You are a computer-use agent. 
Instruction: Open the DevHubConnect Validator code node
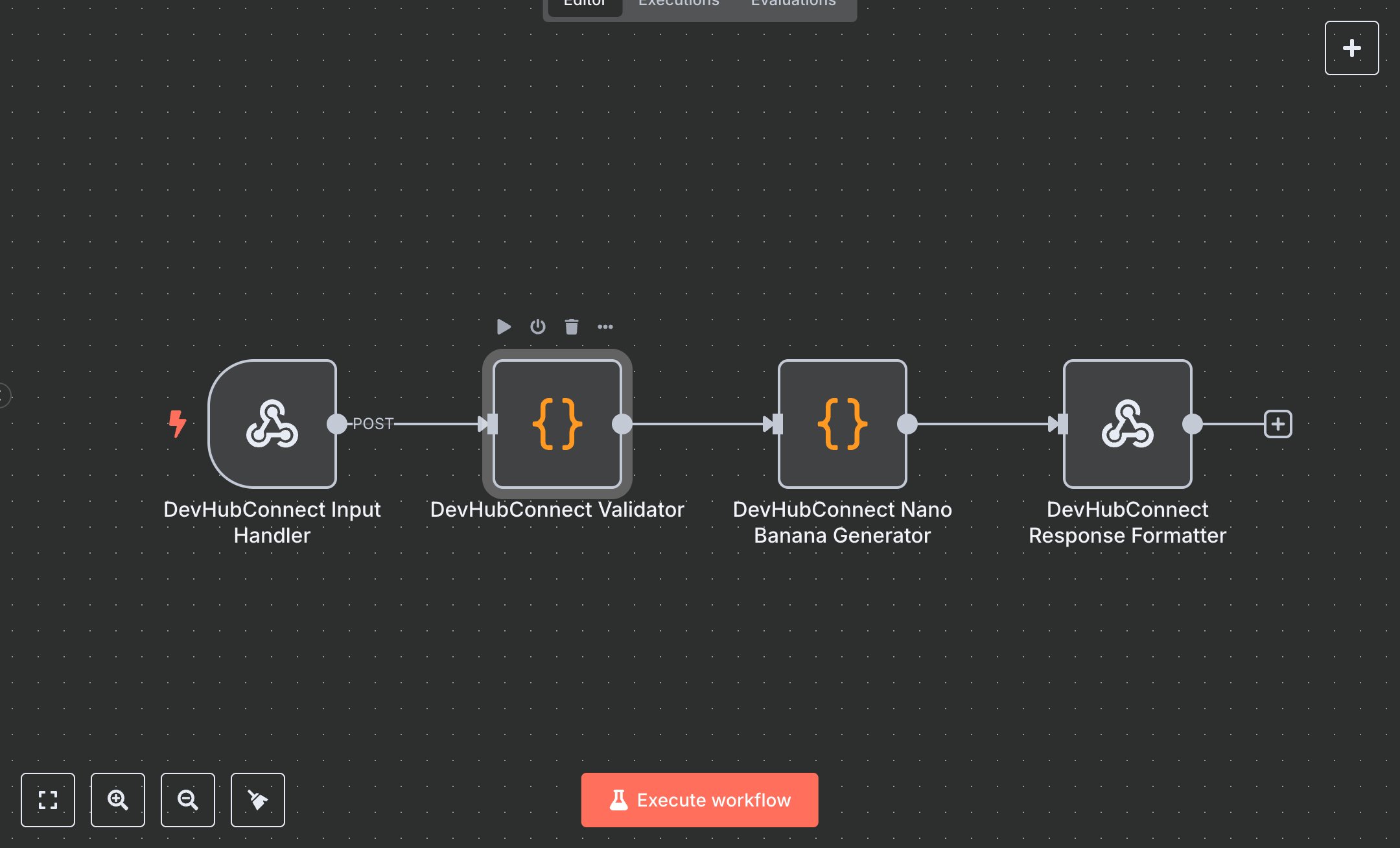pos(556,425)
